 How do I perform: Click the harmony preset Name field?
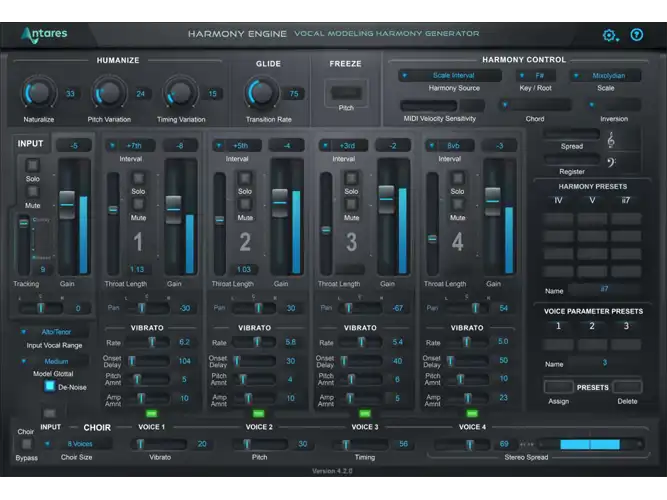(604, 289)
